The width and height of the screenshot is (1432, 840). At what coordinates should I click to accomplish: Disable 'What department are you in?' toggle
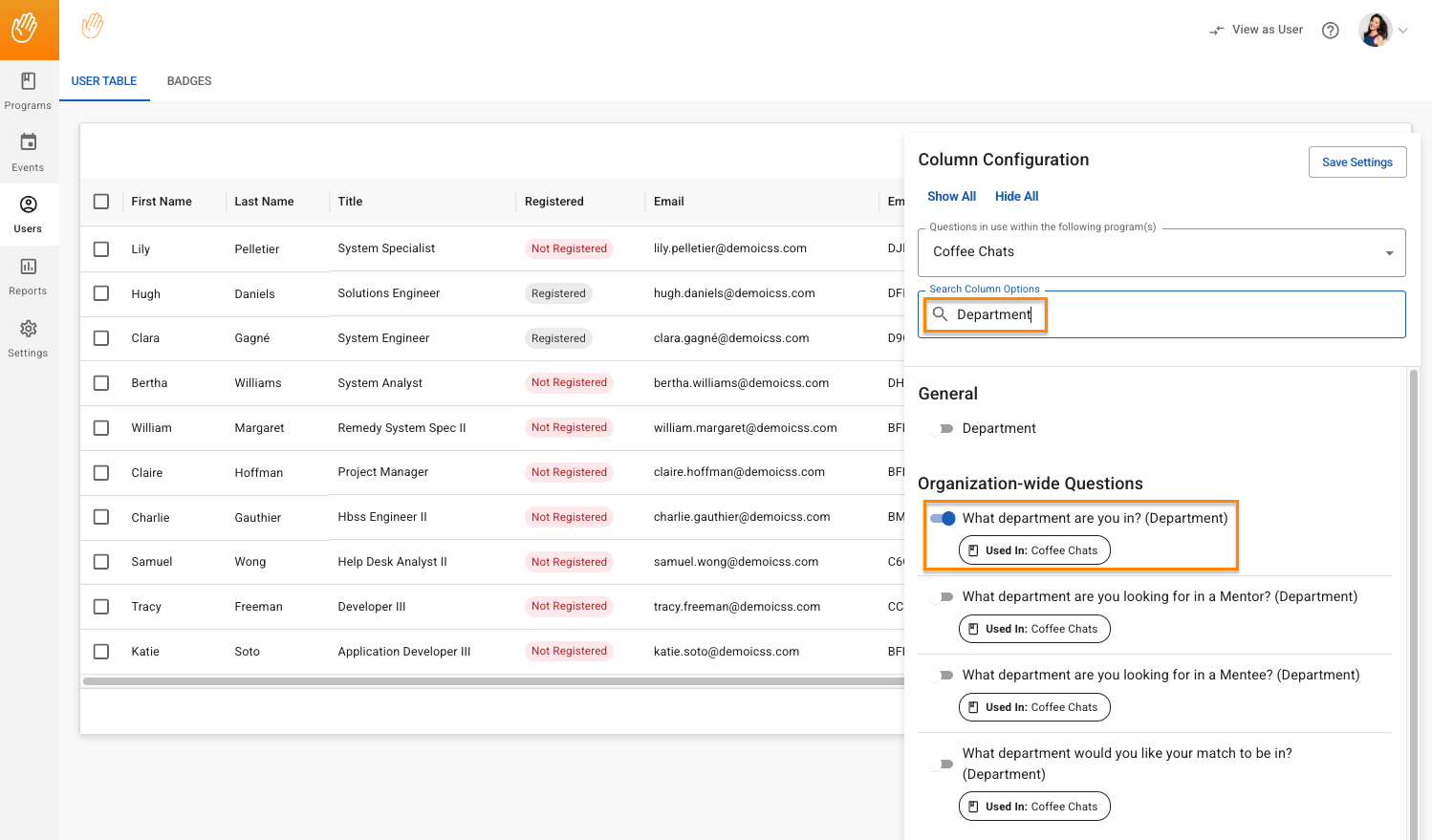point(943,519)
